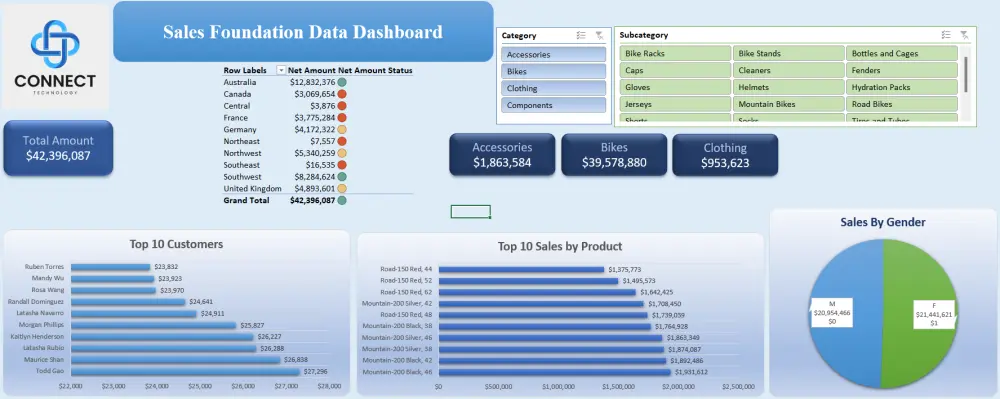Click the Top 10 Sales by Product title
The height and width of the screenshot is (399, 1000).
click(x=560, y=247)
